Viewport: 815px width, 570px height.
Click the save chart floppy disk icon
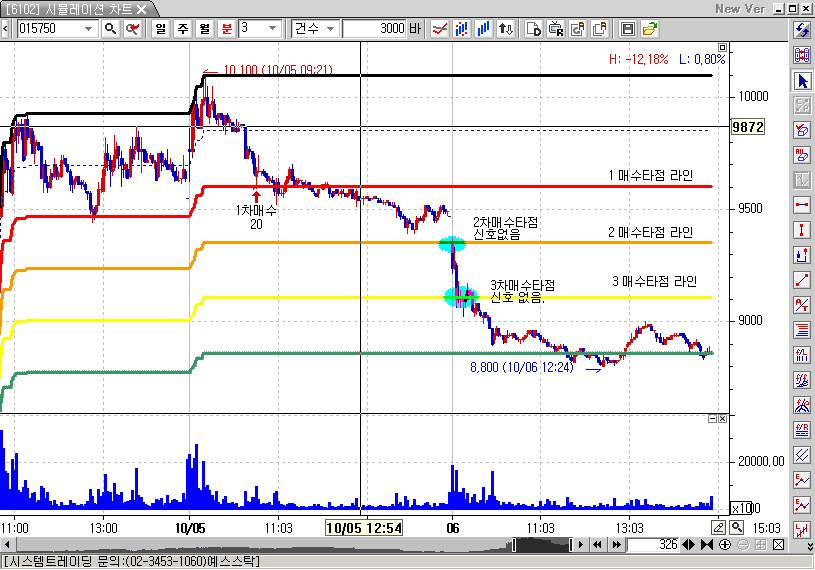coord(627,29)
